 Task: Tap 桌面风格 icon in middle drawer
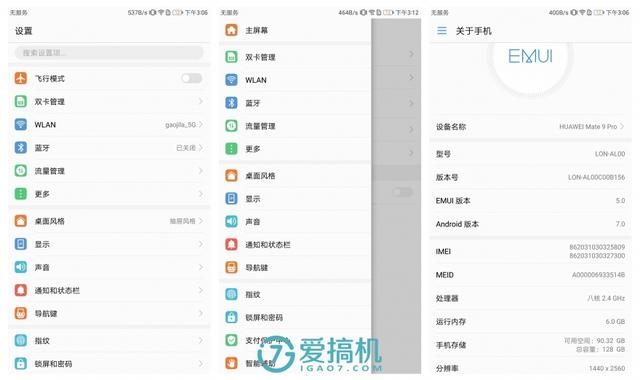[x=231, y=176]
